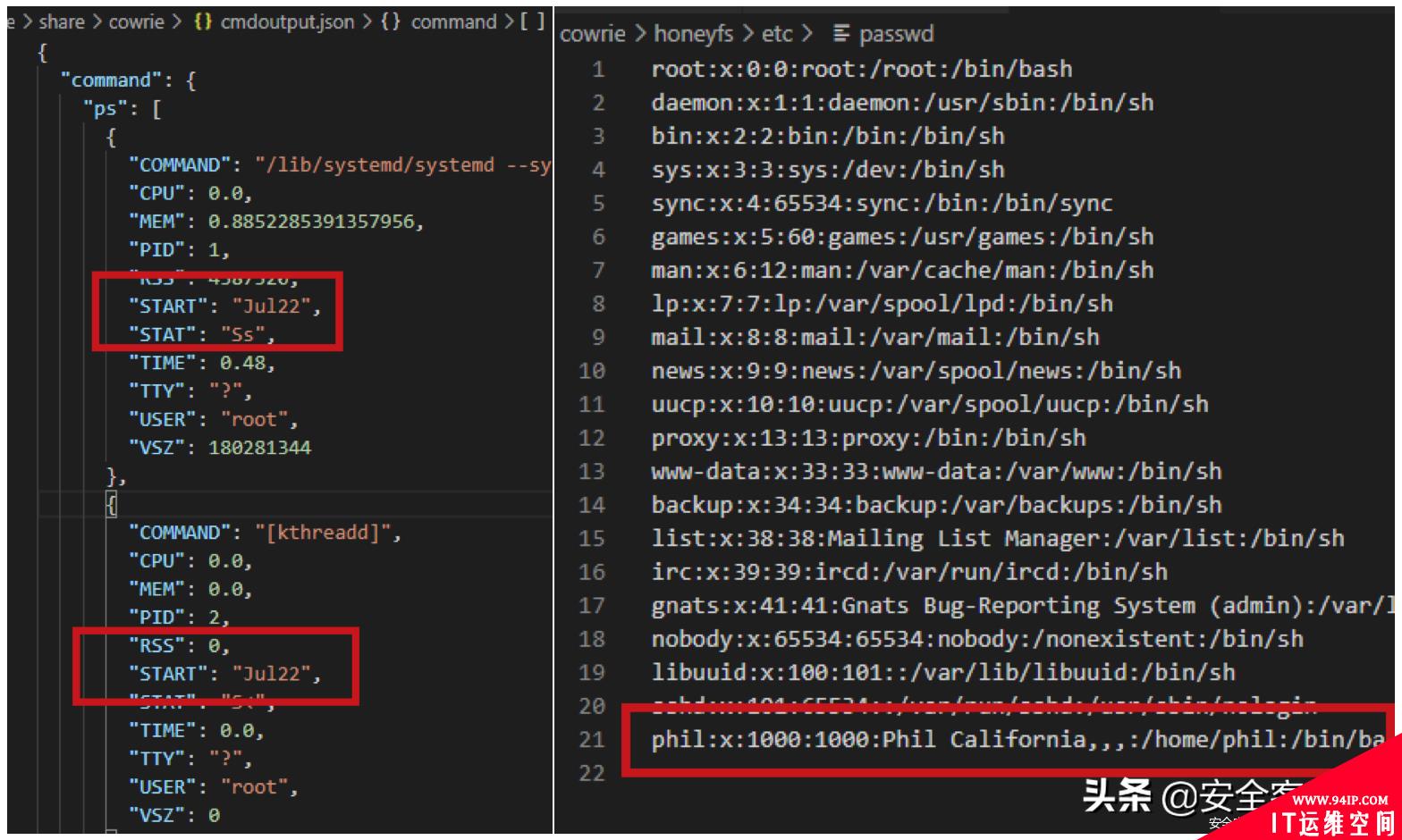Open the command breadcrumb symbol

pyautogui.click(x=453, y=21)
